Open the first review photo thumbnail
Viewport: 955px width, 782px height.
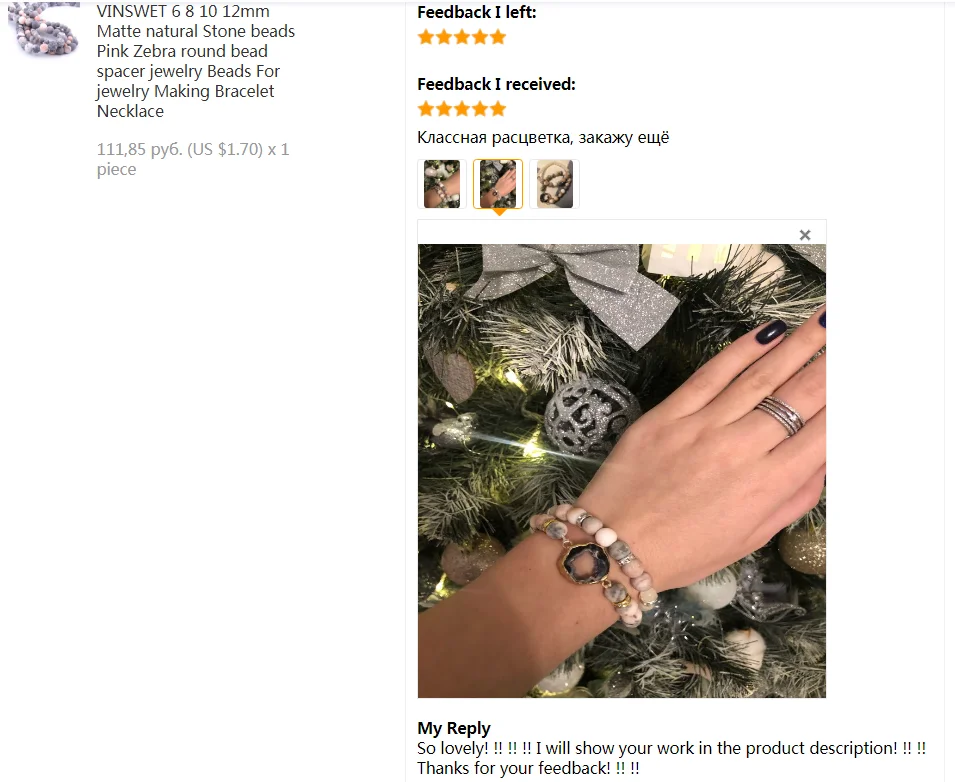coord(442,184)
